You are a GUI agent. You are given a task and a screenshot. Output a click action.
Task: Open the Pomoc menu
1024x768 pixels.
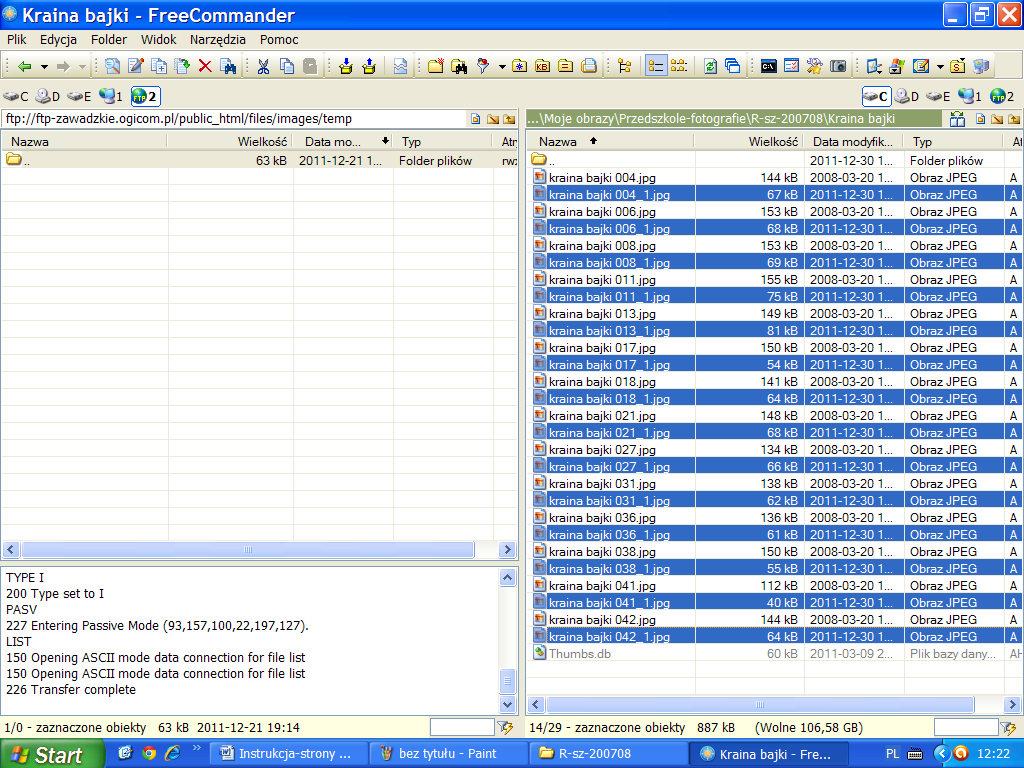point(279,39)
